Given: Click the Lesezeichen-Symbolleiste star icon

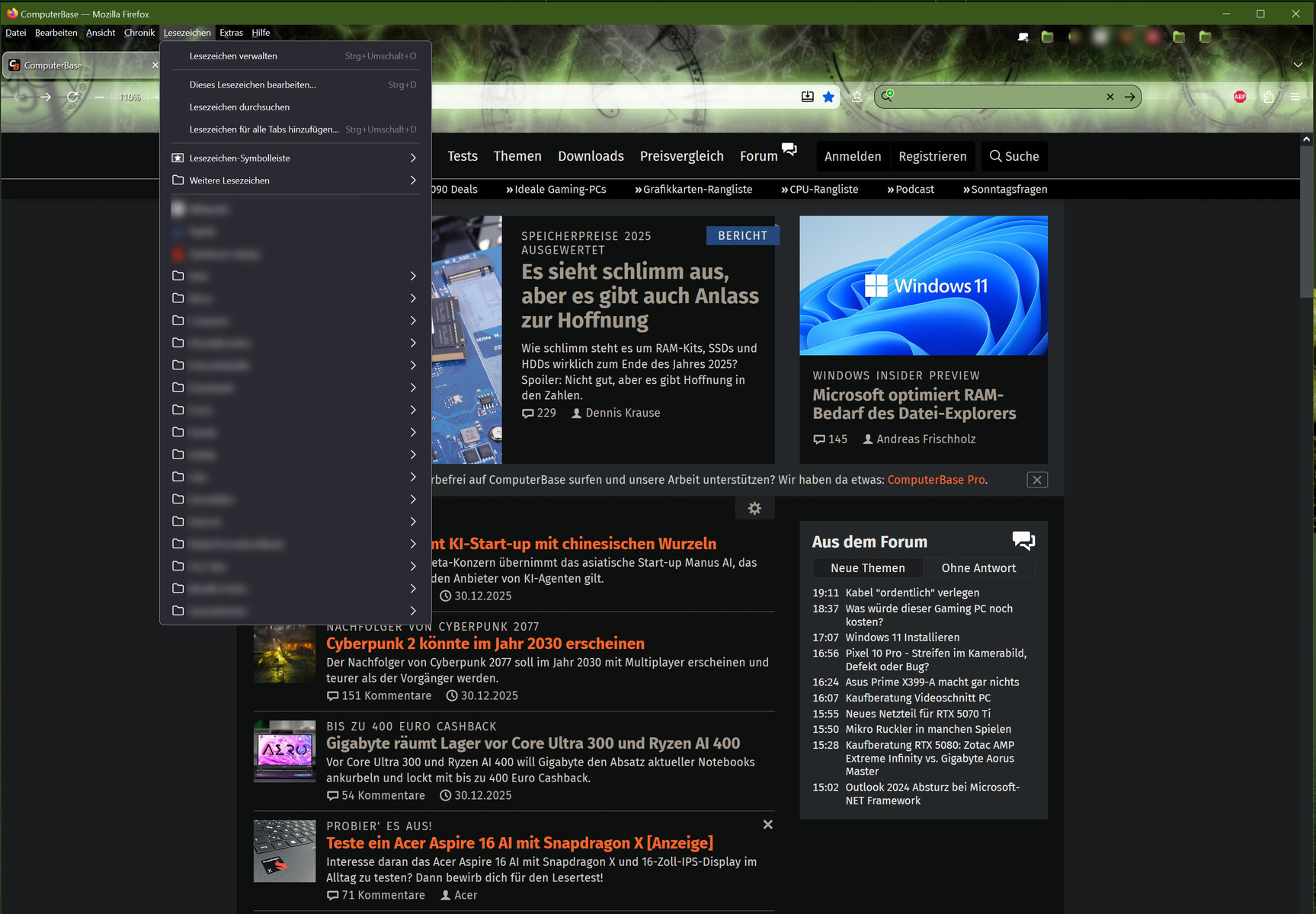Looking at the screenshot, I should tap(178, 158).
